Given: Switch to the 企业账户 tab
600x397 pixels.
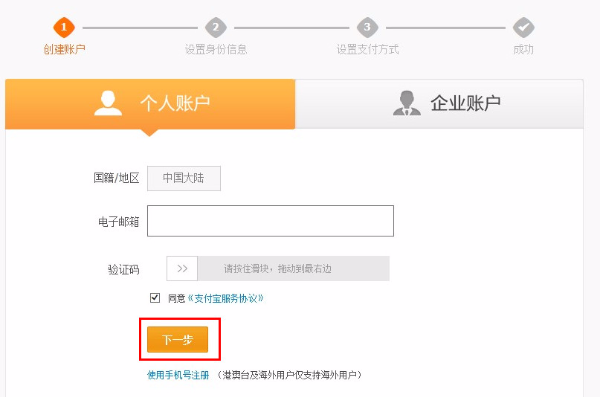Looking at the screenshot, I should click(439, 104).
